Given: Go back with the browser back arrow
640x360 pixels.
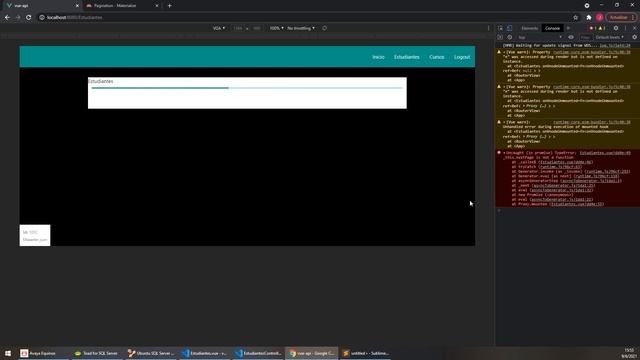Looking at the screenshot, I should 7,18.
